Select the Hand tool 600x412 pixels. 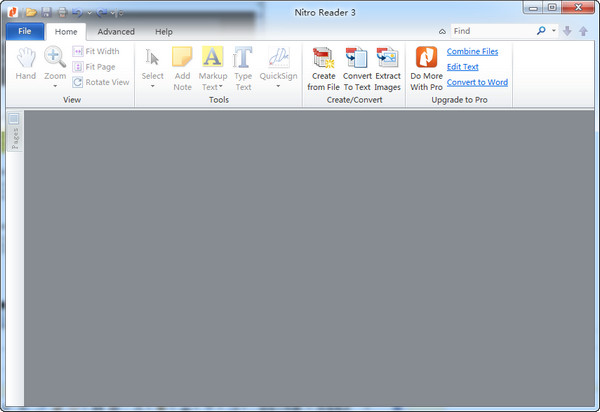click(x=26, y=66)
